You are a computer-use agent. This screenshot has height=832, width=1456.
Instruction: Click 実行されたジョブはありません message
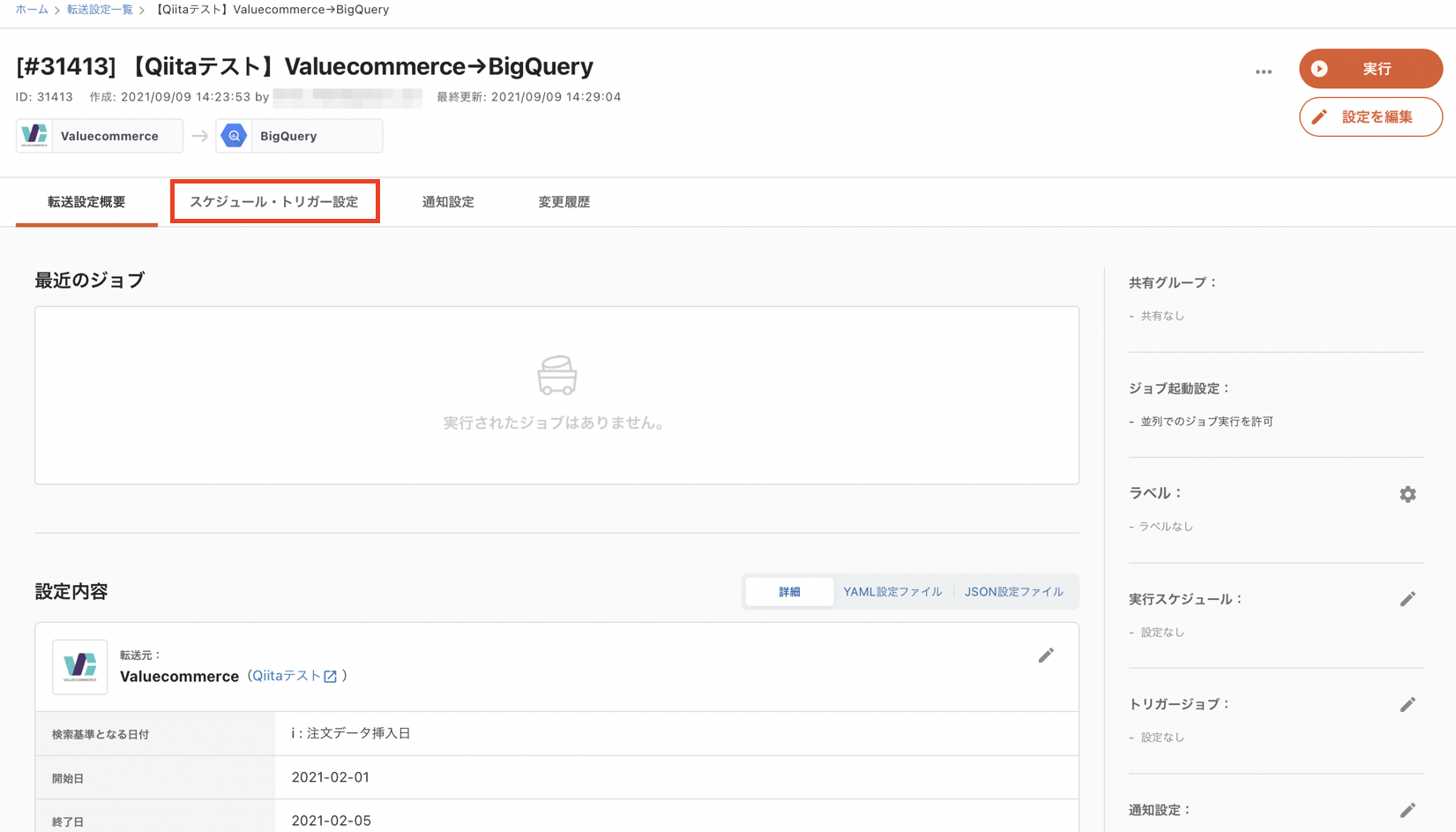coord(553,423)
